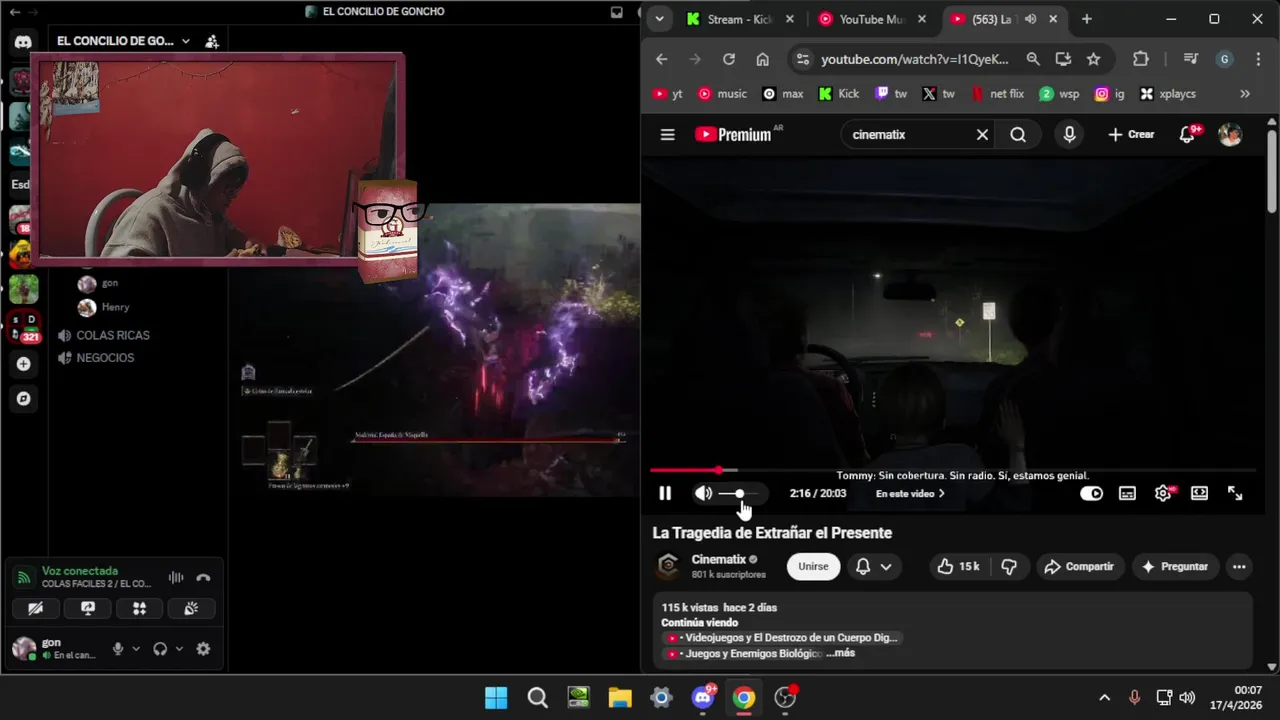Toggle YouTube autoplay switch
Screen dimensions: 1280x720
click(x=1091, y=493)
